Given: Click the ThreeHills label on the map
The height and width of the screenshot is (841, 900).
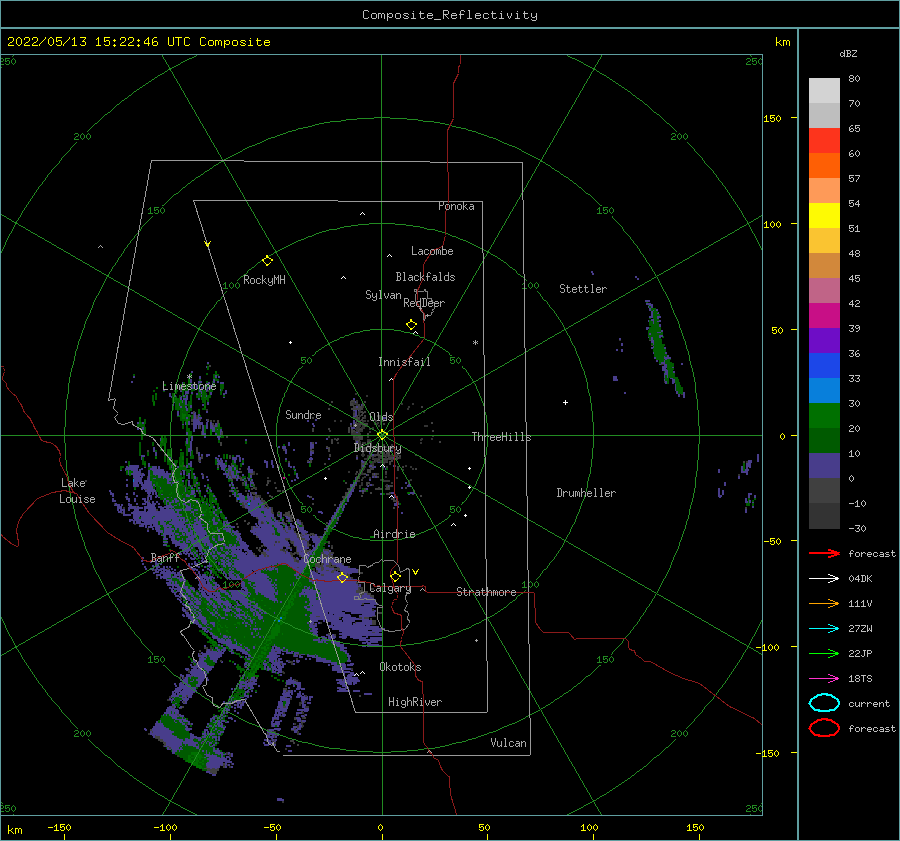Looking at the screenshot, I should (501, 437).
